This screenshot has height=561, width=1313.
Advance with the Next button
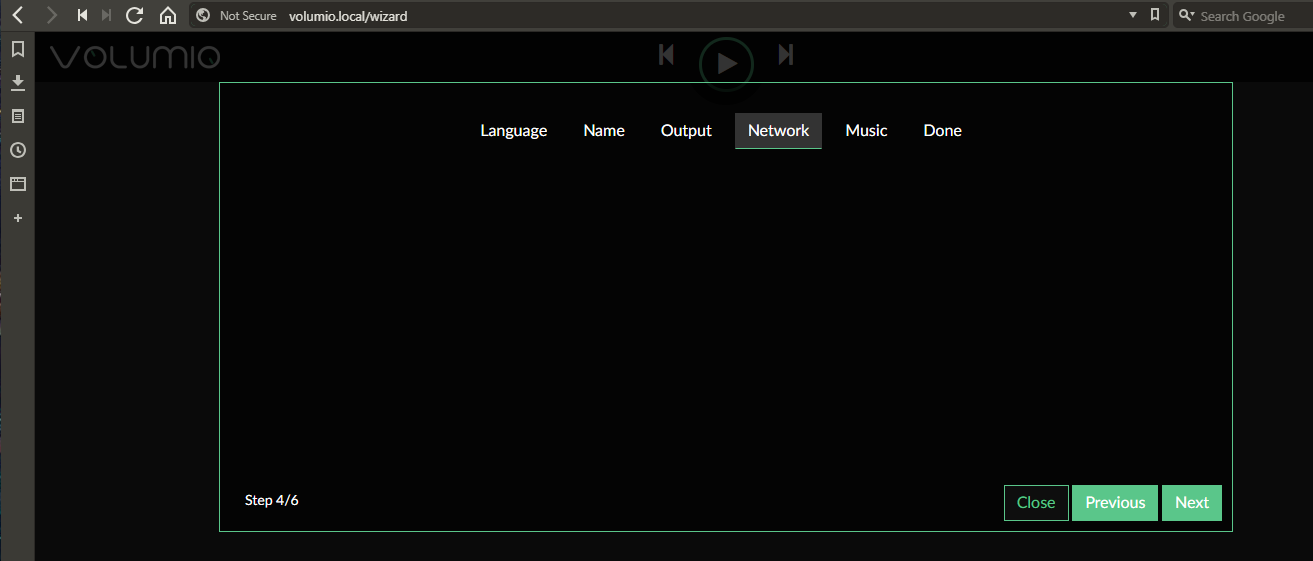coord(1192,503)
